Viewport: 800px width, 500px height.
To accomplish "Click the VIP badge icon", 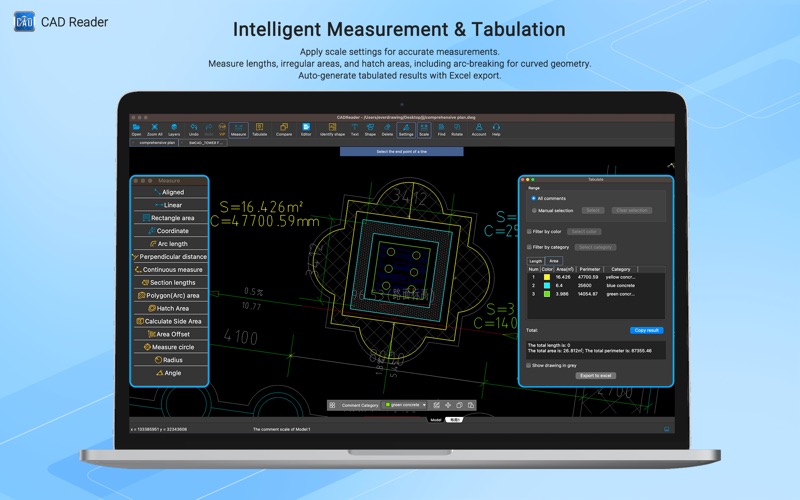I will pos(222,130).
